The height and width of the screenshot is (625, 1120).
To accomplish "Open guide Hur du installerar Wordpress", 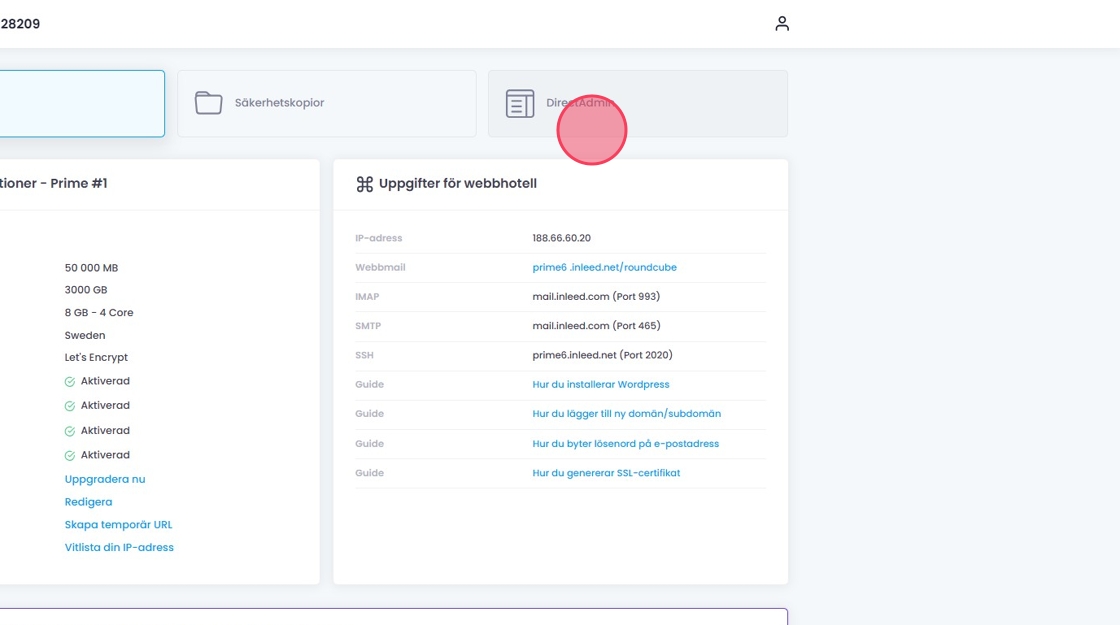I will (600, 385).
